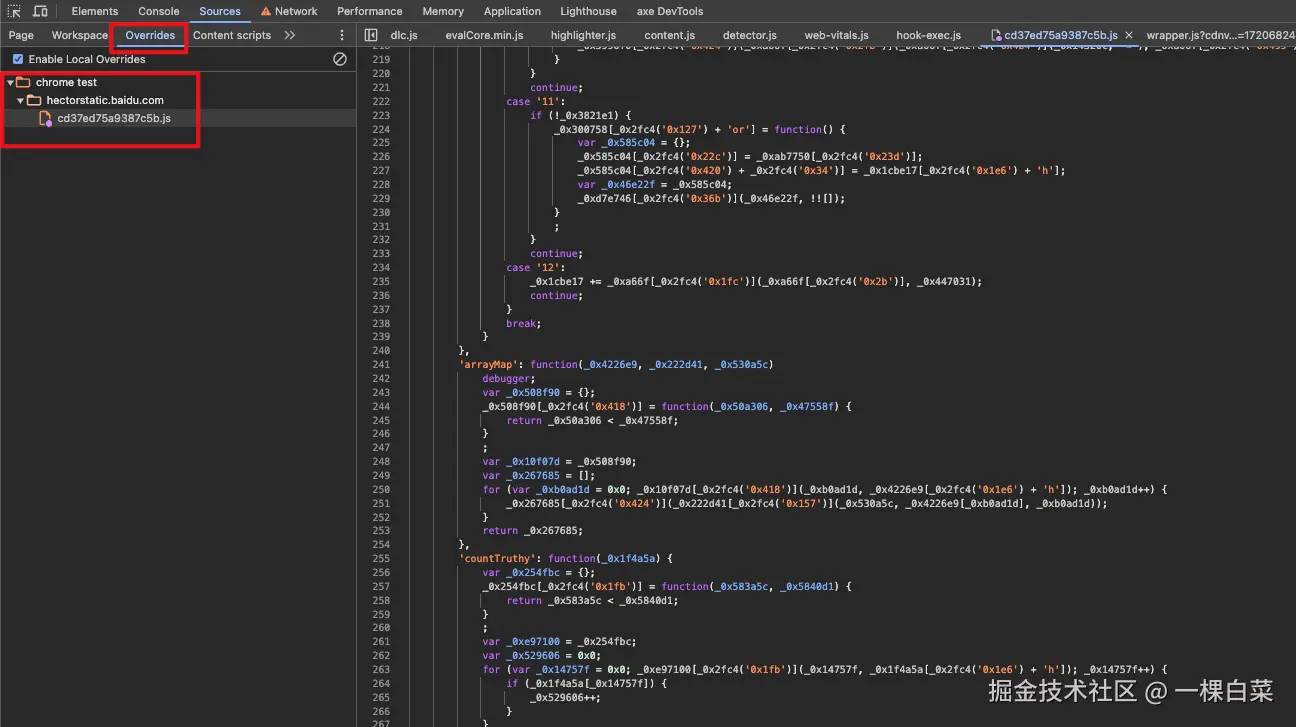
Task: Show more navigator tabs with chevron
Action: (289, 35)
